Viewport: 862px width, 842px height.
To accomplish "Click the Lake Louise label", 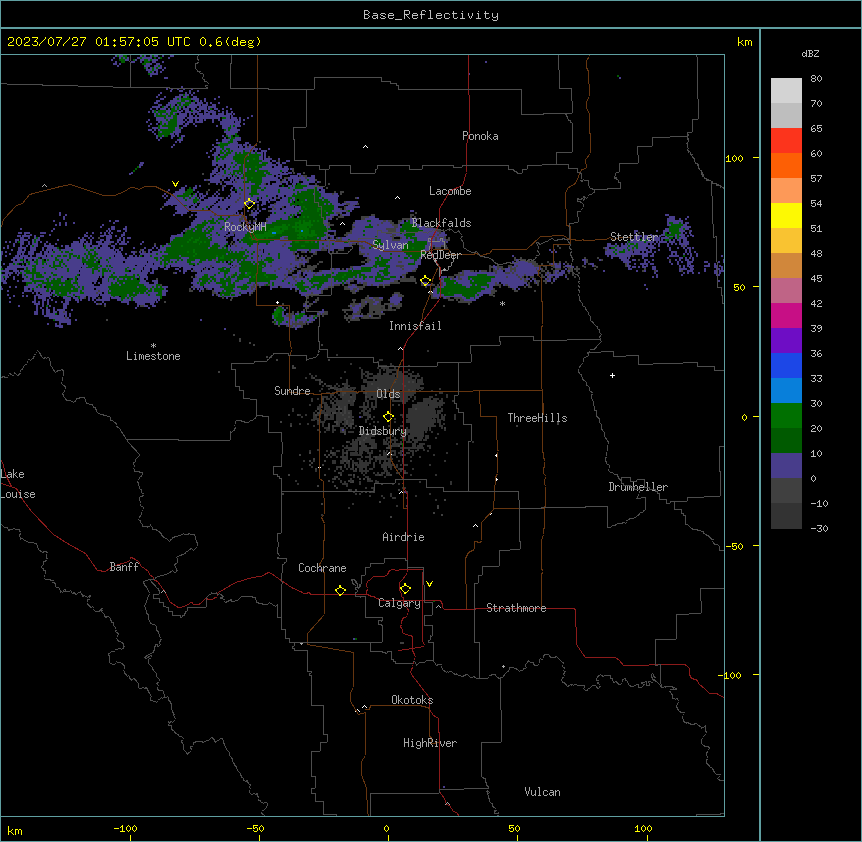I will [16, 484].
